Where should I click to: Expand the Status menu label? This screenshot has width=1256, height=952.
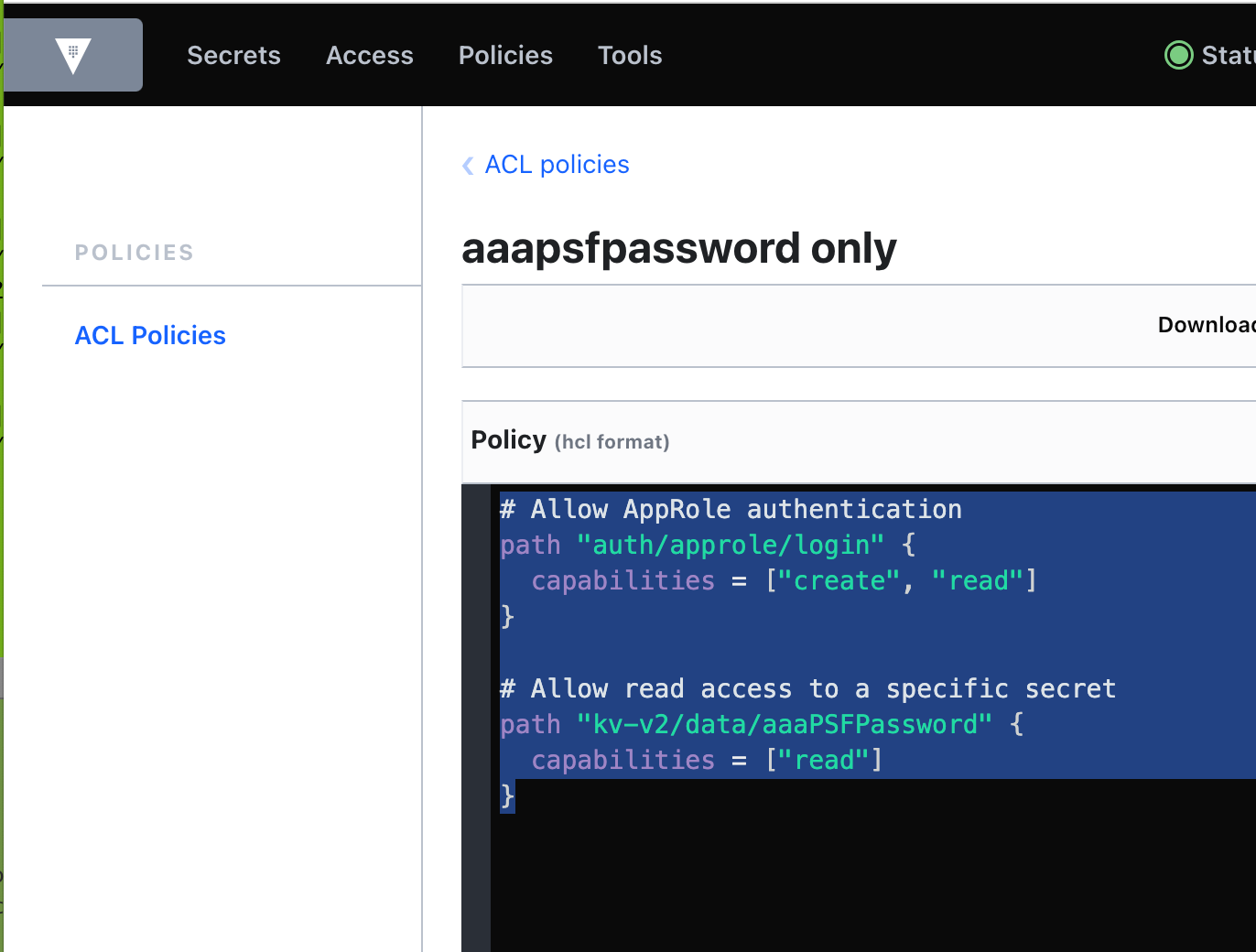click(1228, 55)
